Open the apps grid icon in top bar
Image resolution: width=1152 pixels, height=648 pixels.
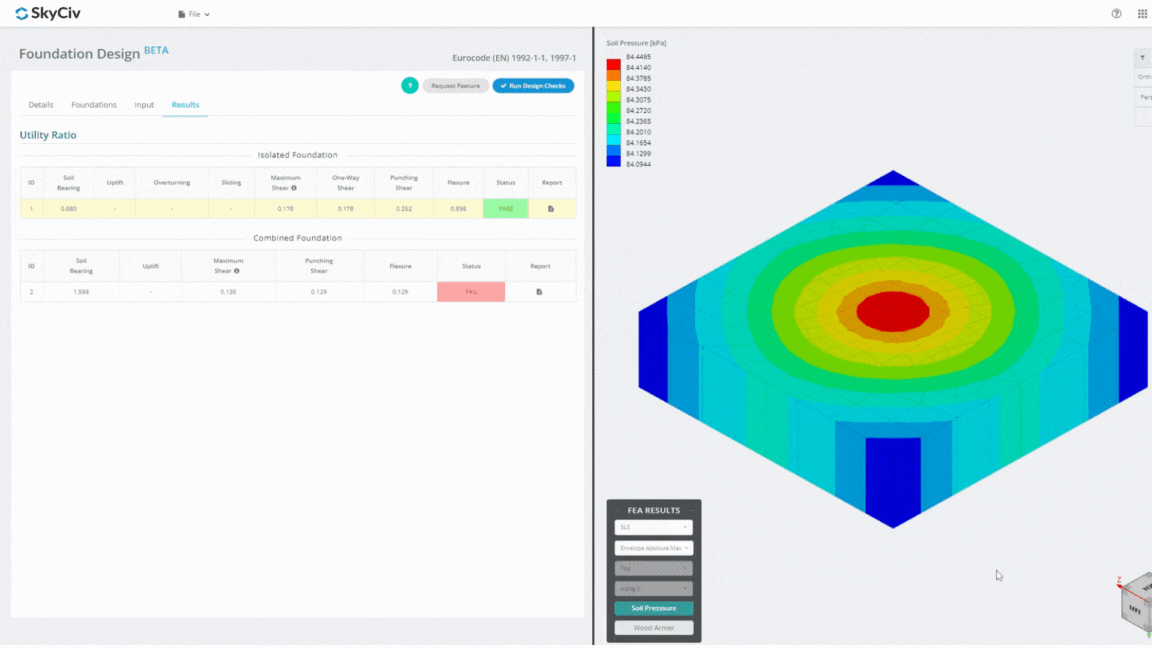click(x=1142, y=13)
